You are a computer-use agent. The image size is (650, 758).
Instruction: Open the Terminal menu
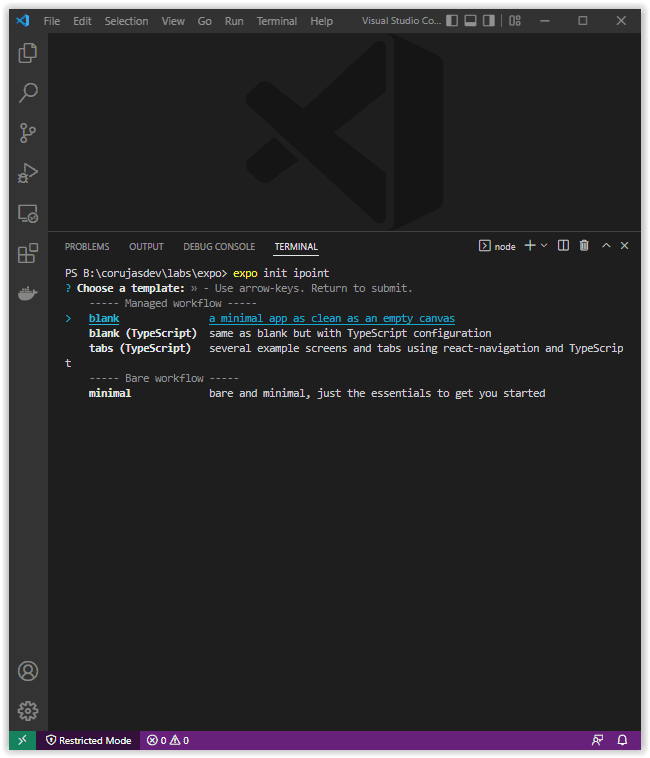click(x=276, y=21)
